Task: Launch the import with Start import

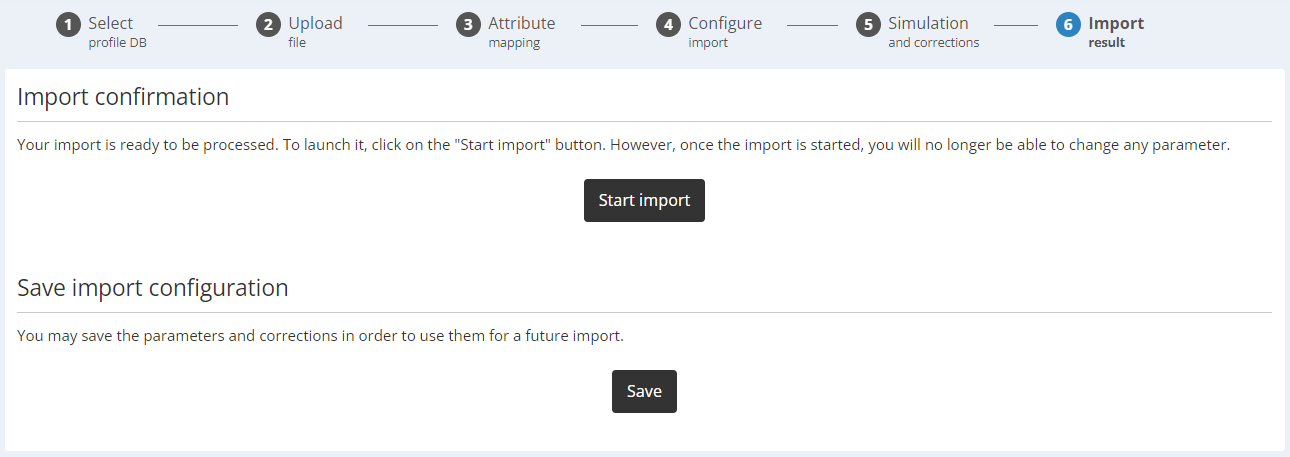Action: click(644, 200)
